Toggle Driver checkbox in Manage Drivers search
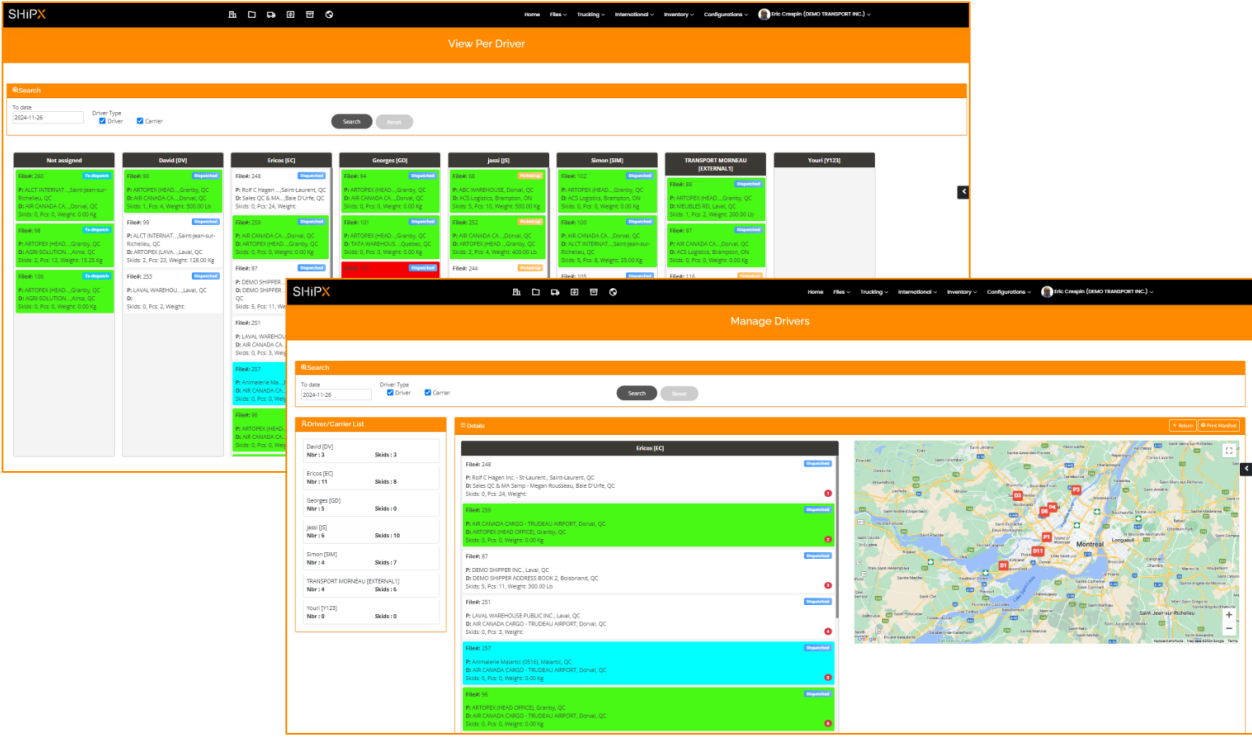The height and width of the screenshot is (738, 1252). tap(390, 392)
